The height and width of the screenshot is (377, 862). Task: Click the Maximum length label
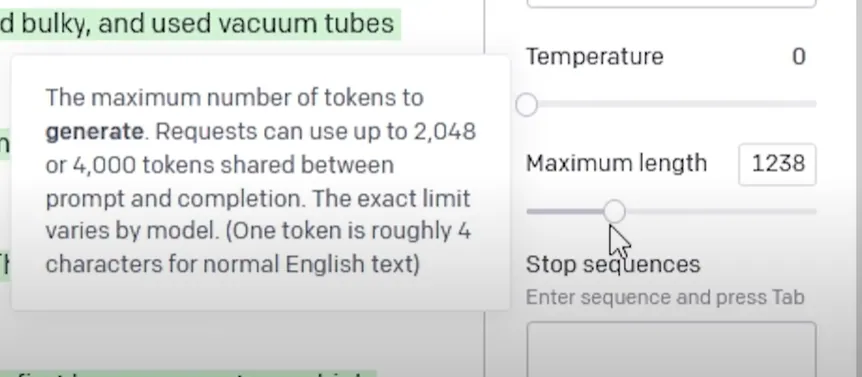(x=616, y=164)
